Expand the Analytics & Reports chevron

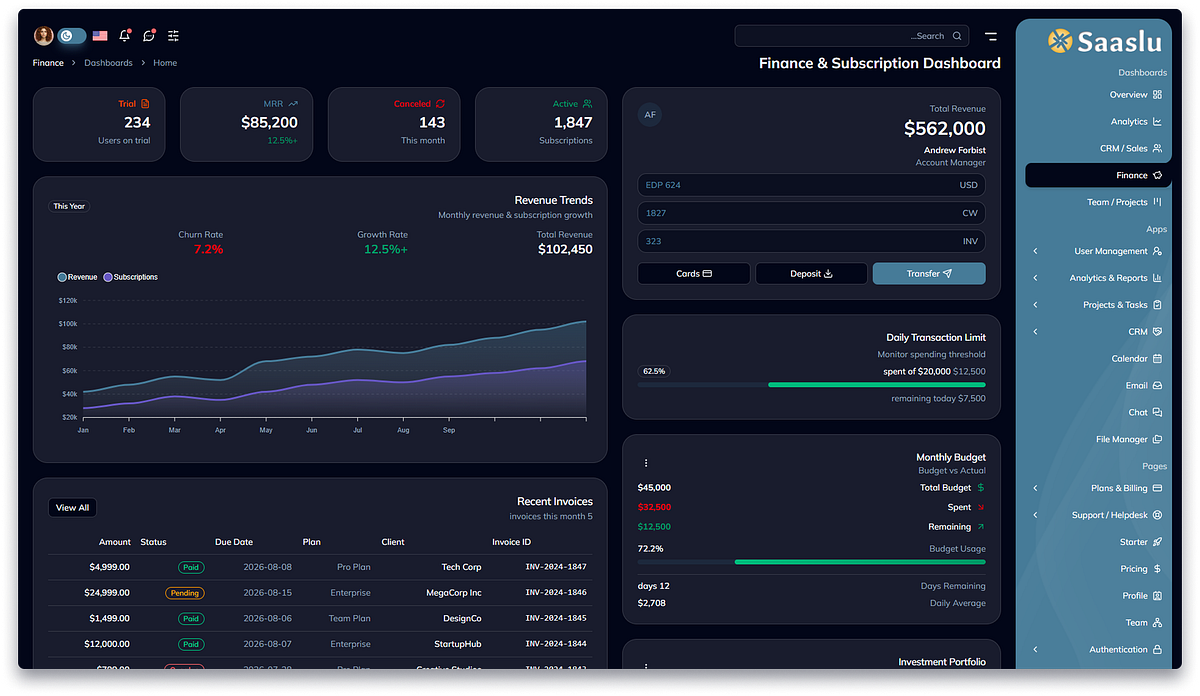(1035, 278)
